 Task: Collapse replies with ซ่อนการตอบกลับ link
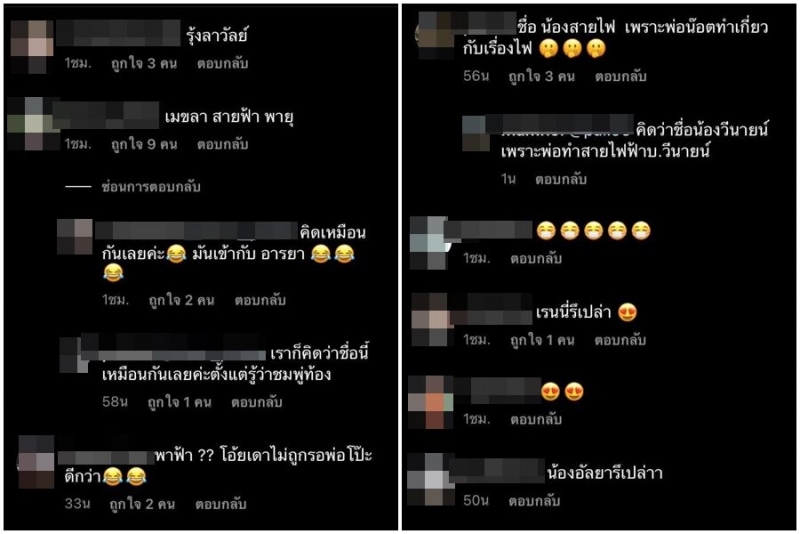tap(151, 187)
